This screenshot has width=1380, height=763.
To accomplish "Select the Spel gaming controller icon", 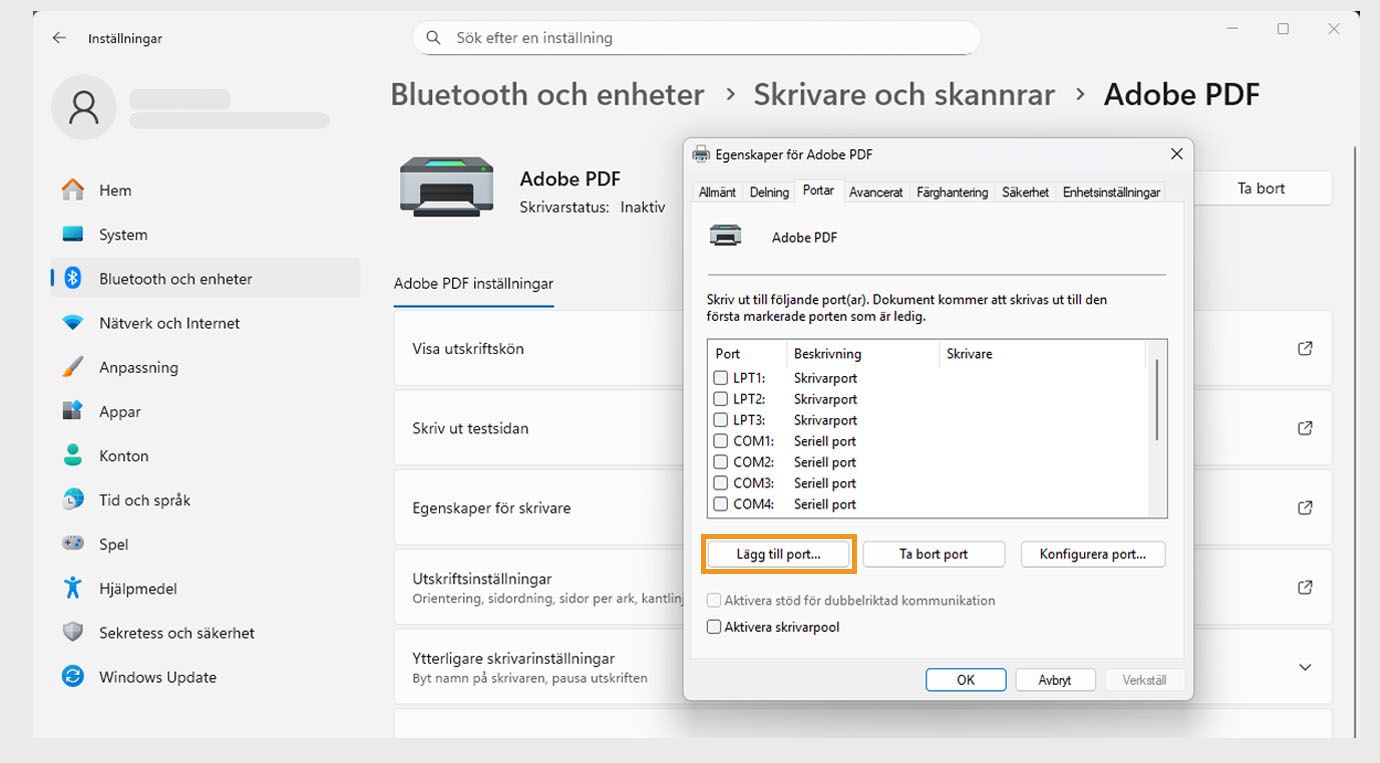I will point(72,544).
